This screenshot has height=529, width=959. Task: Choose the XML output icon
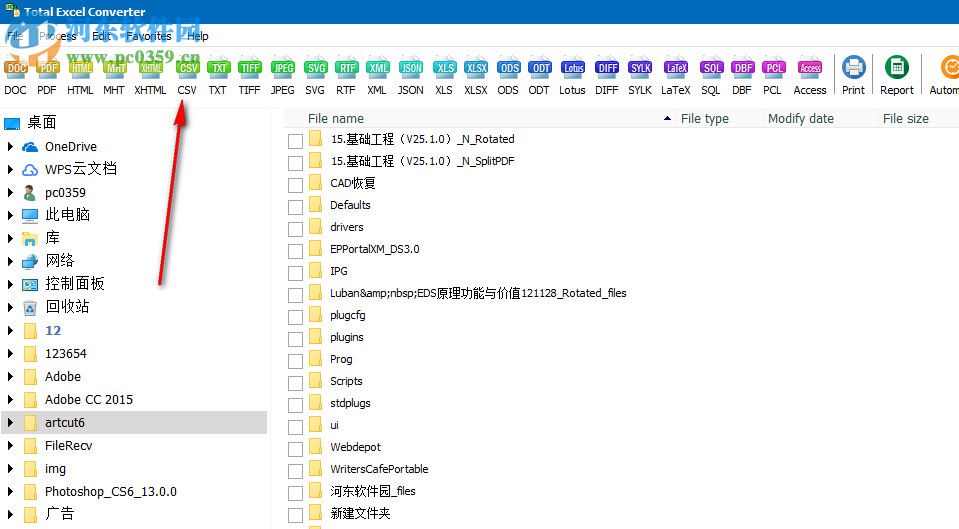click(377, 68)
